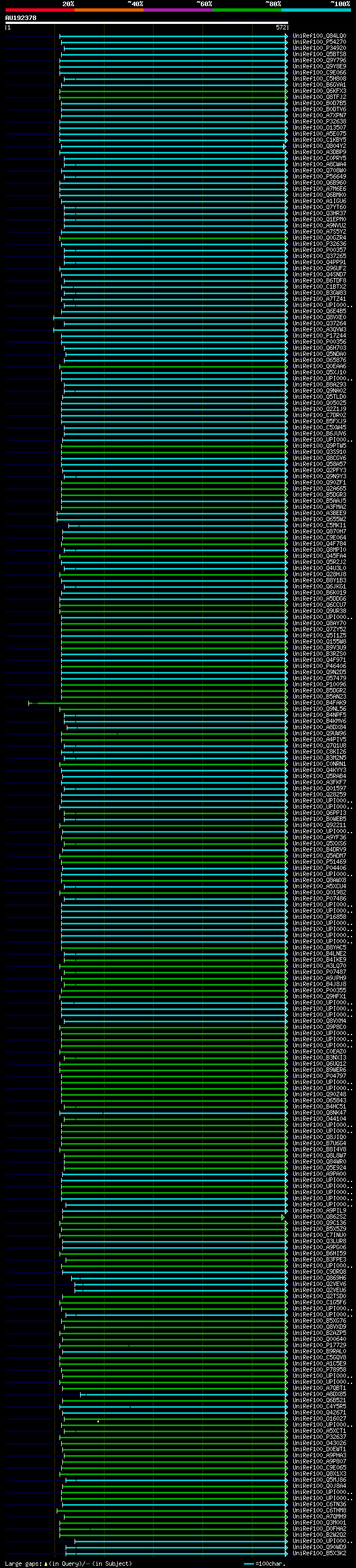
Task: Open hit UniRef100_A7XPN7
Action: (x=319, y=116)
